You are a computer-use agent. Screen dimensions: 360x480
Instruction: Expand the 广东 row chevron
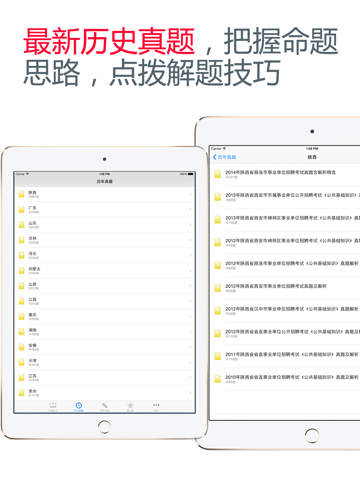(190, 209)
